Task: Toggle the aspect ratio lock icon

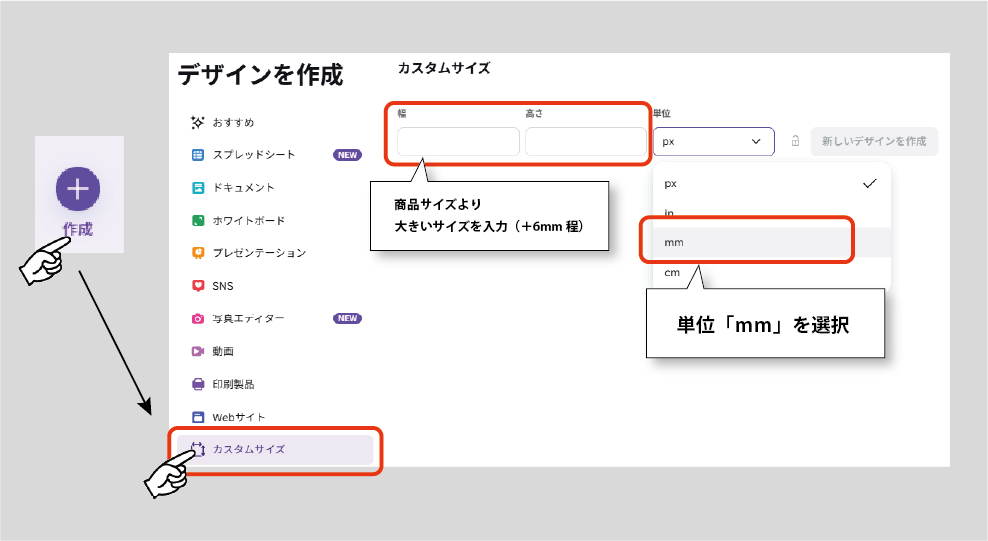Action: coord(795,142)
